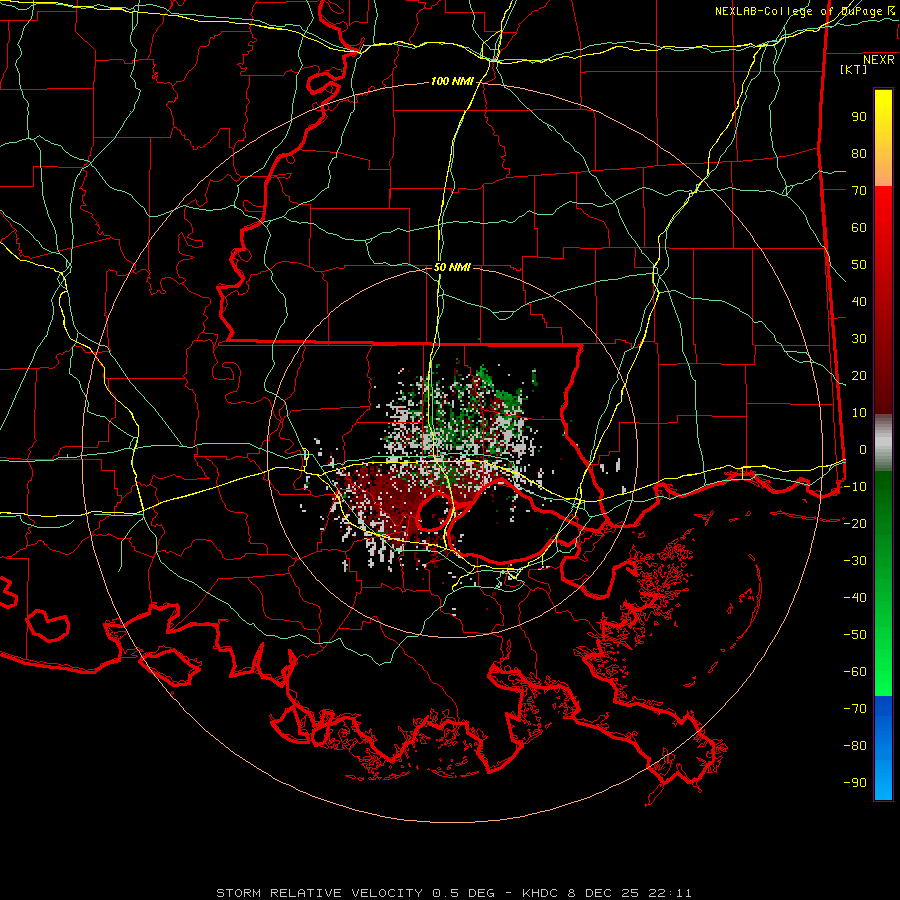Click the 10 value on the velocity scale
The image size is (900, 900).
(x=859, y=413)
